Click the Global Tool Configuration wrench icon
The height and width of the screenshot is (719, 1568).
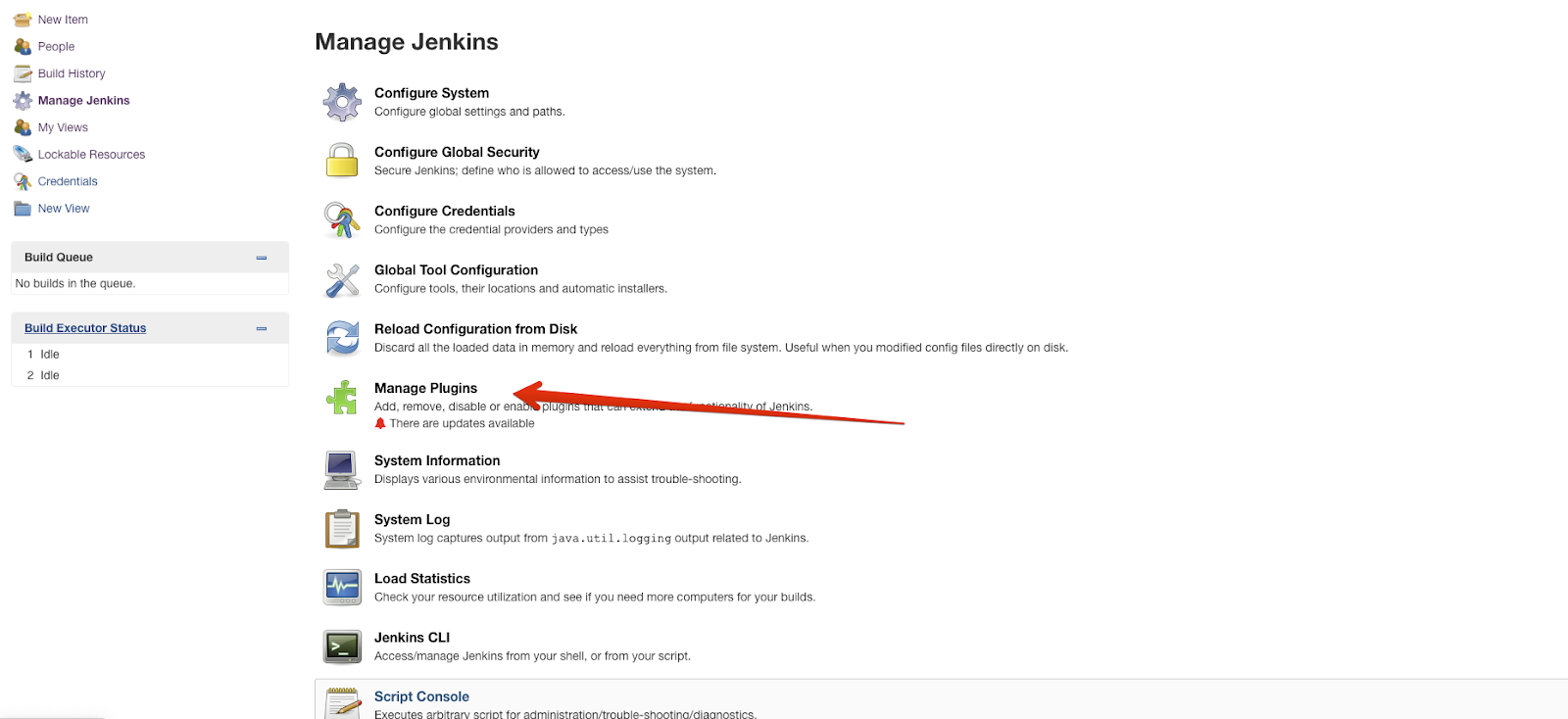point(342,279)
